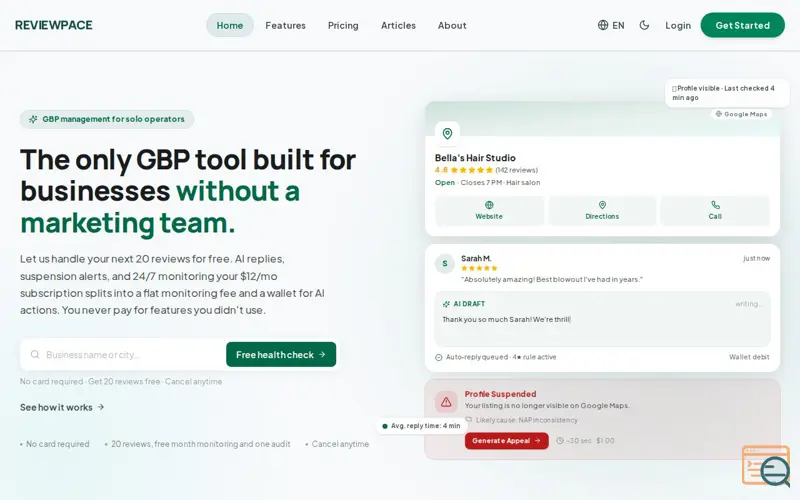
Task: Open the Articles page
Action: pyautogui.click(x=398, y=25)
